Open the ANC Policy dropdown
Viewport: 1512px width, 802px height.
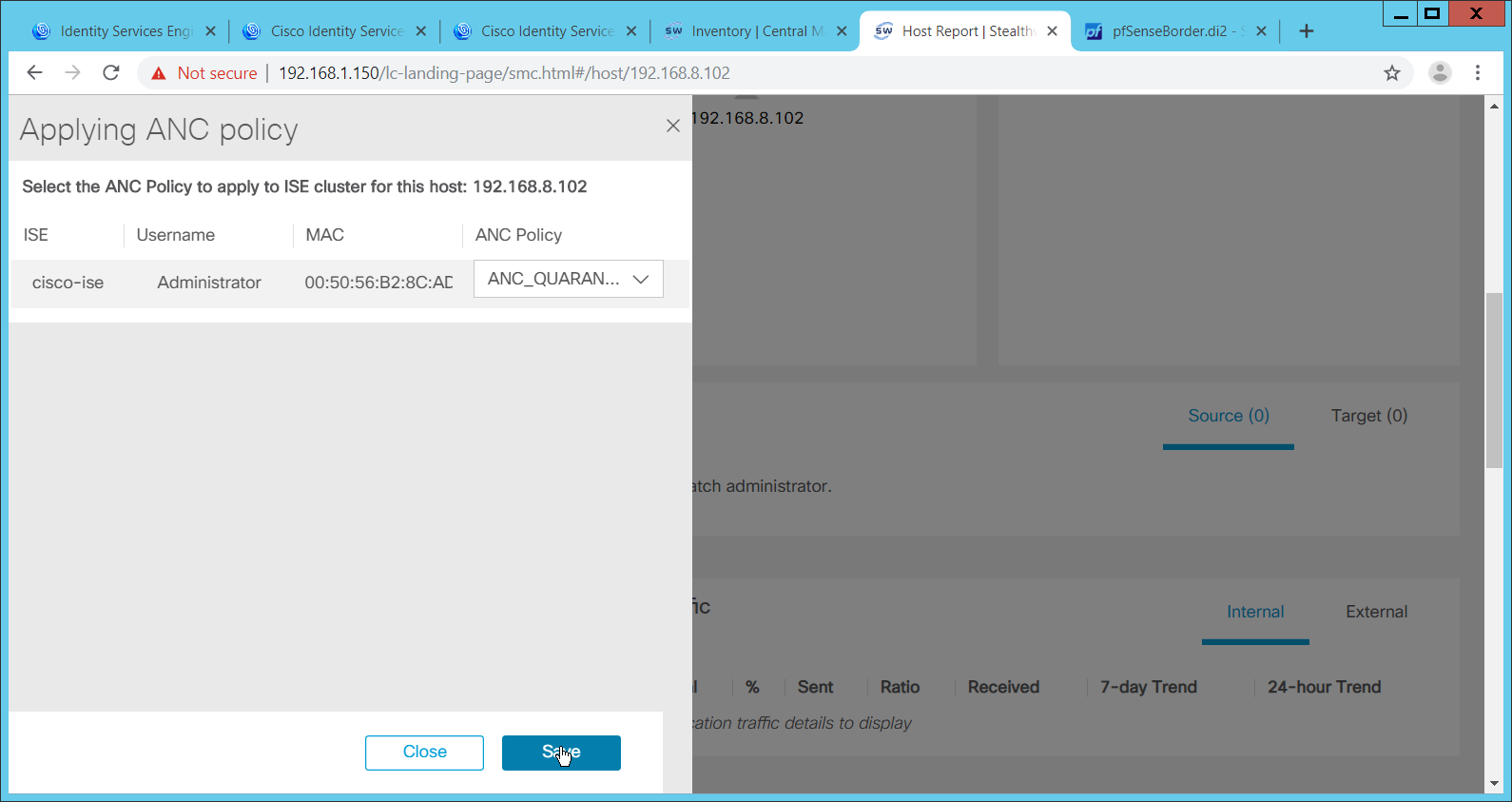point(568,279)
